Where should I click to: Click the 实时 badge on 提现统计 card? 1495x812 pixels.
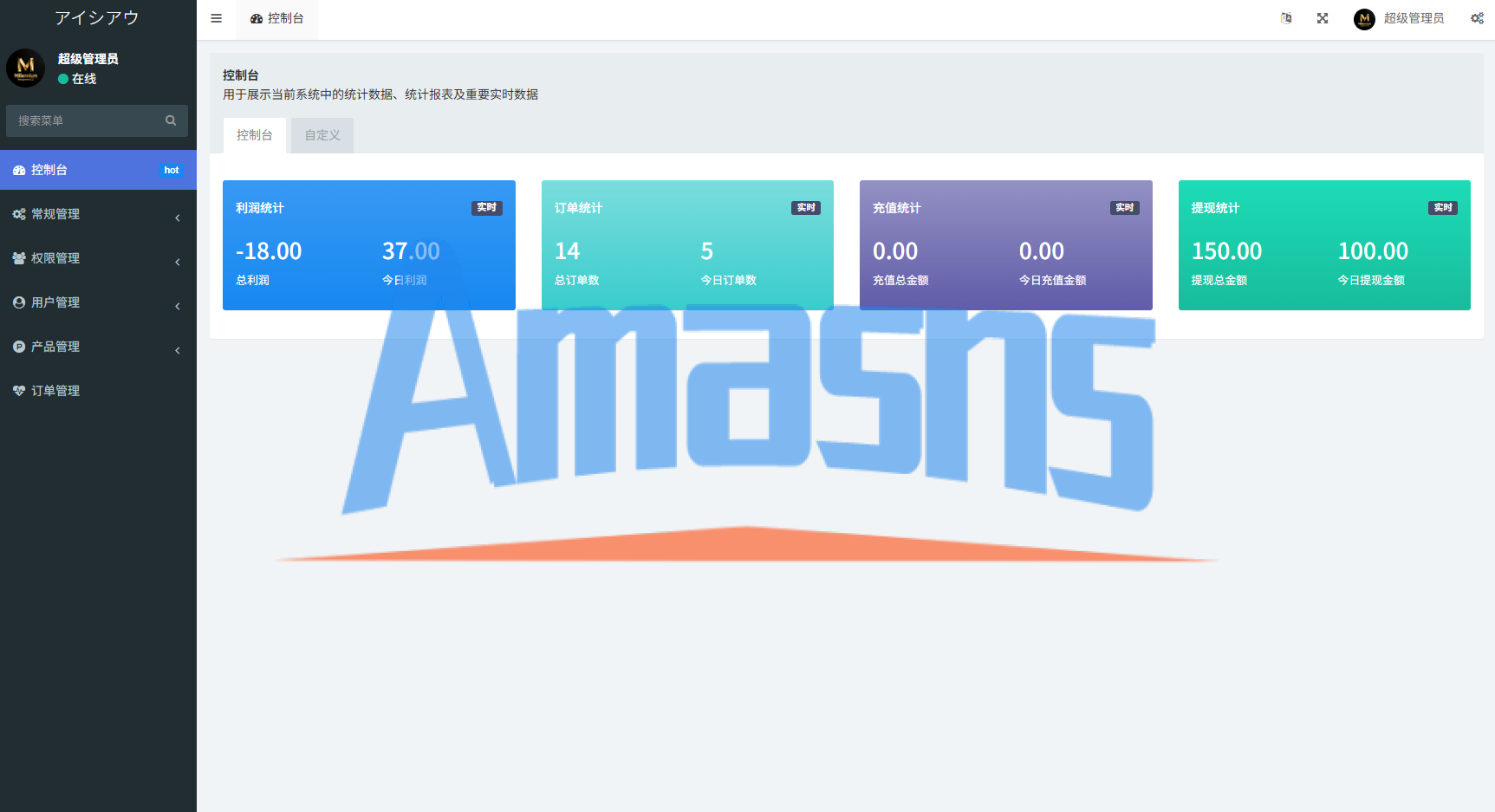tap(1443, 208)
